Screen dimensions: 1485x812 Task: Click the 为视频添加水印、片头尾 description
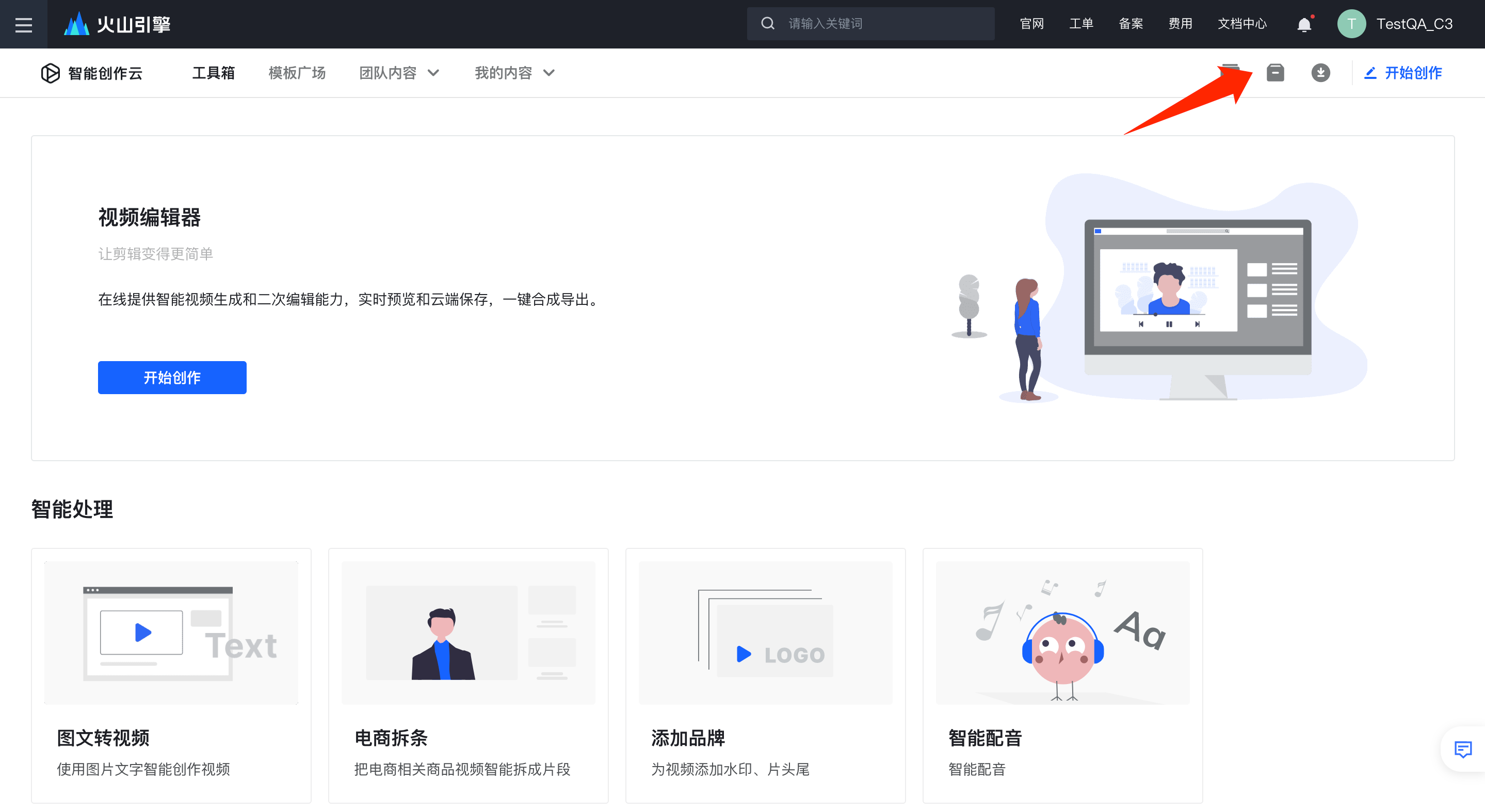pos(731,769)
